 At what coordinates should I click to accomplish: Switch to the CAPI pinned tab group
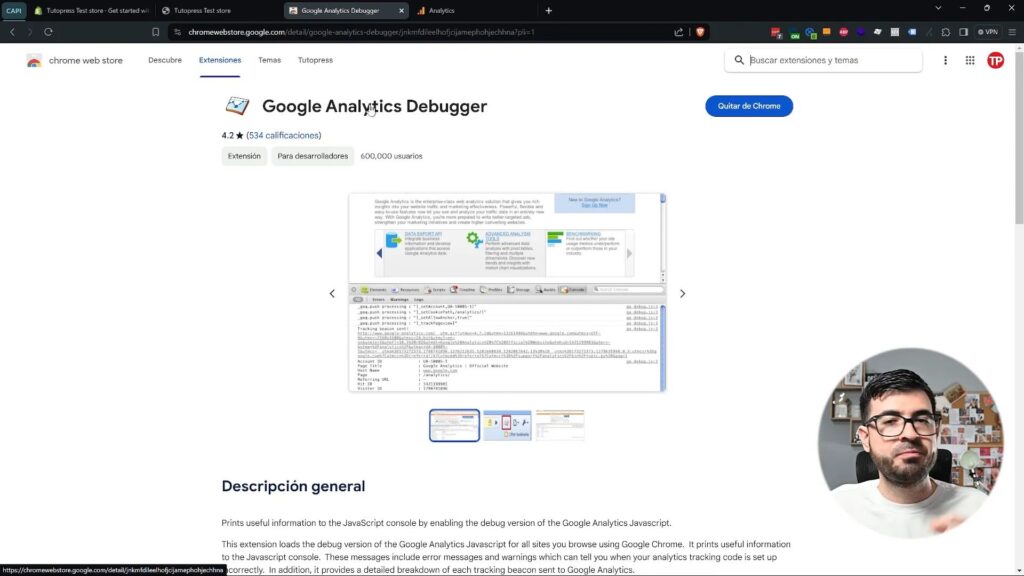tap(14, 10)
